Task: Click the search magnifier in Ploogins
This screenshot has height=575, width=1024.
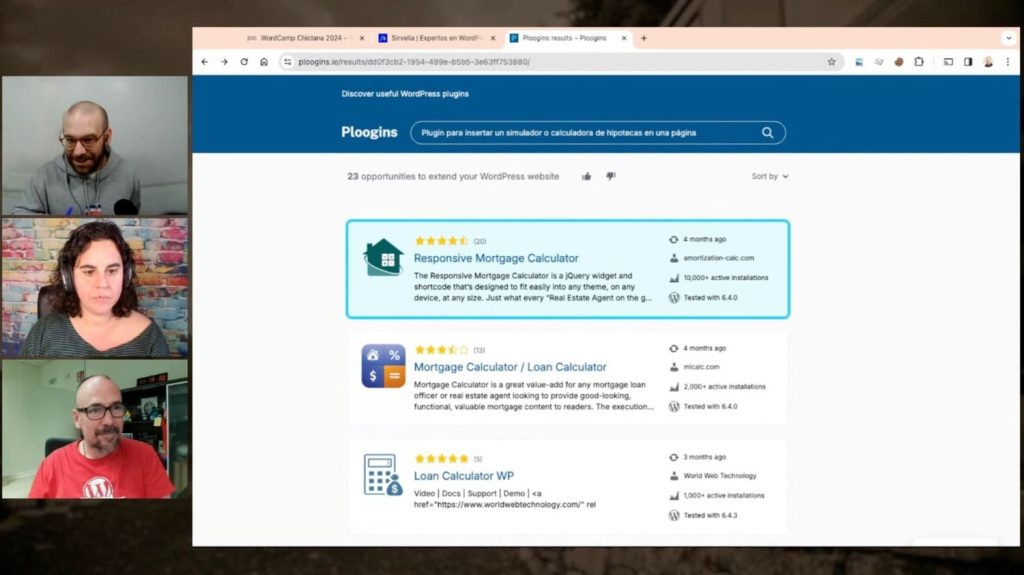Action: 767,133
